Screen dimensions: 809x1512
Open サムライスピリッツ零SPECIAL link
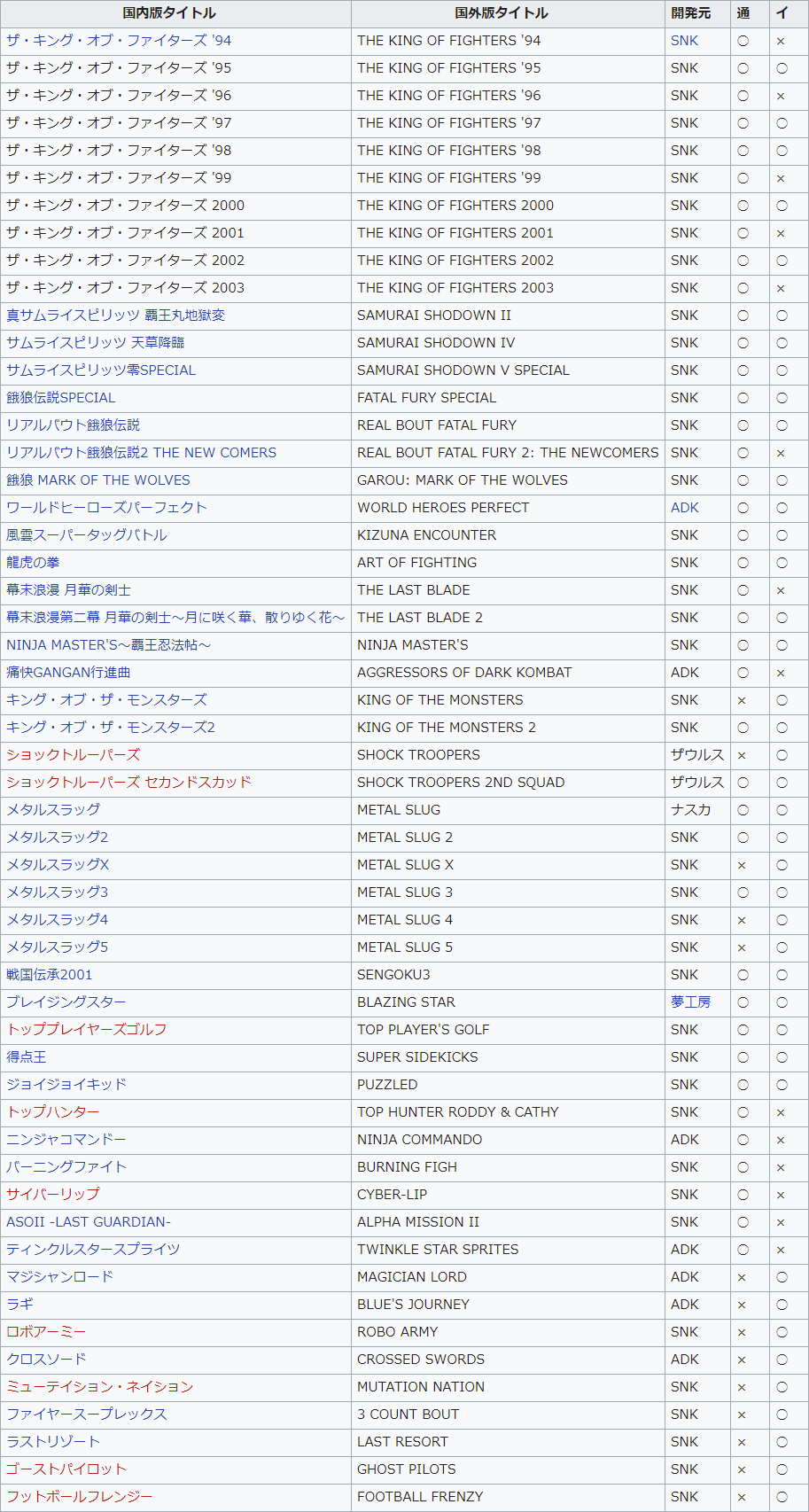(101, 370)
